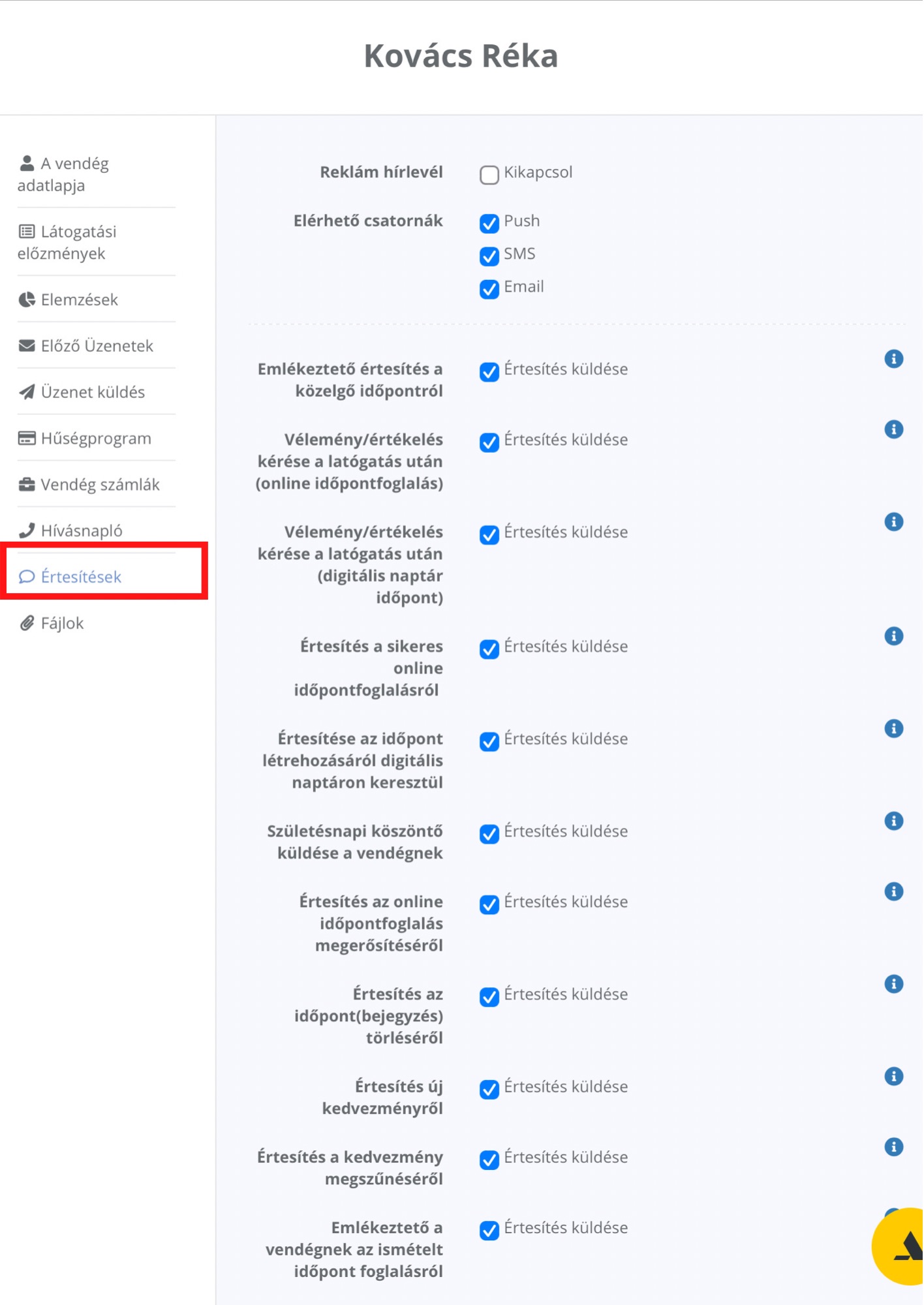This screenshot has height=1305, width=924.
Task: Open the yellow chat widget bubble
Action: [901, 1246]
